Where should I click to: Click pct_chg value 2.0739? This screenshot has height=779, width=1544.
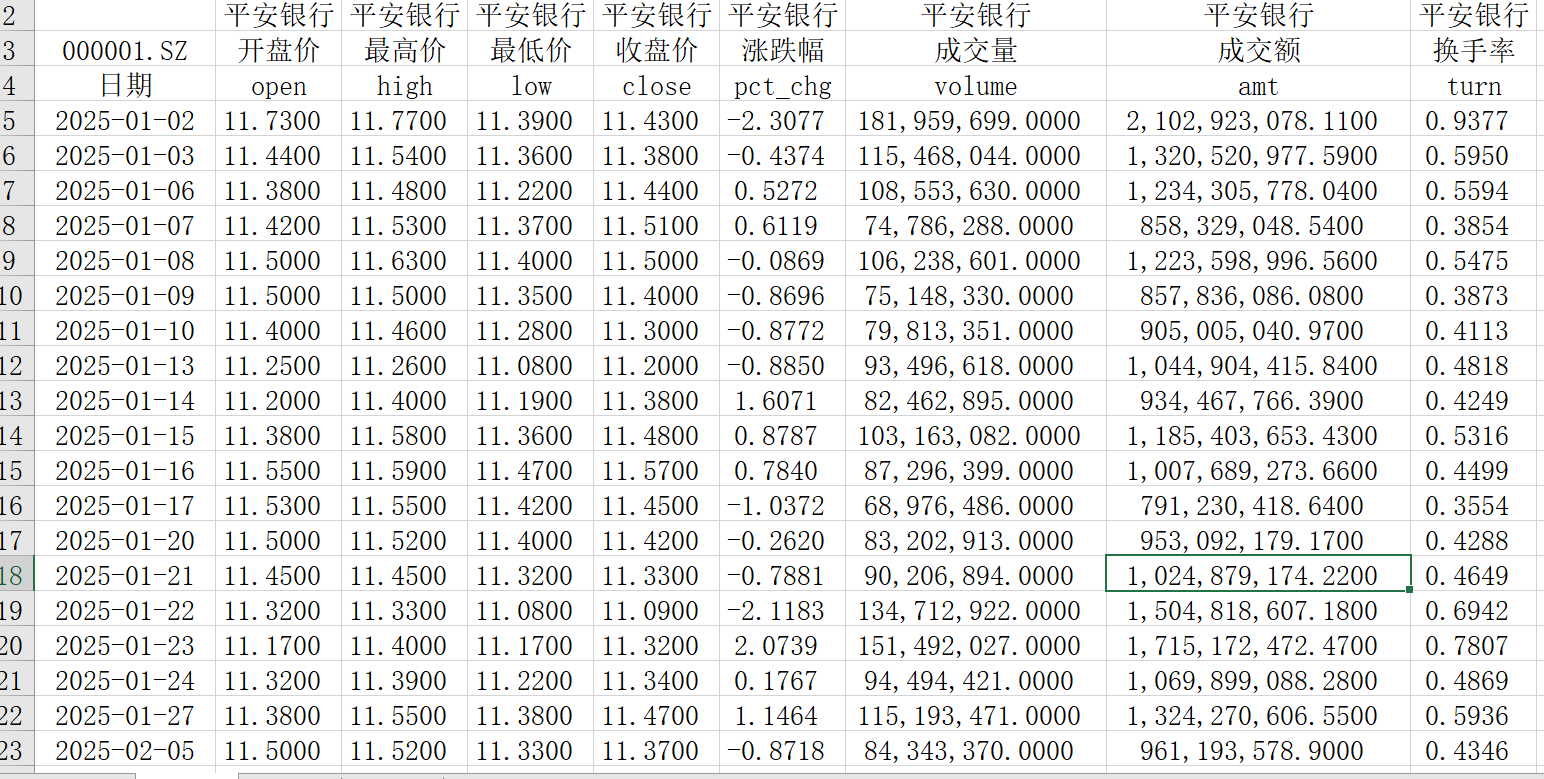[782, 646]
